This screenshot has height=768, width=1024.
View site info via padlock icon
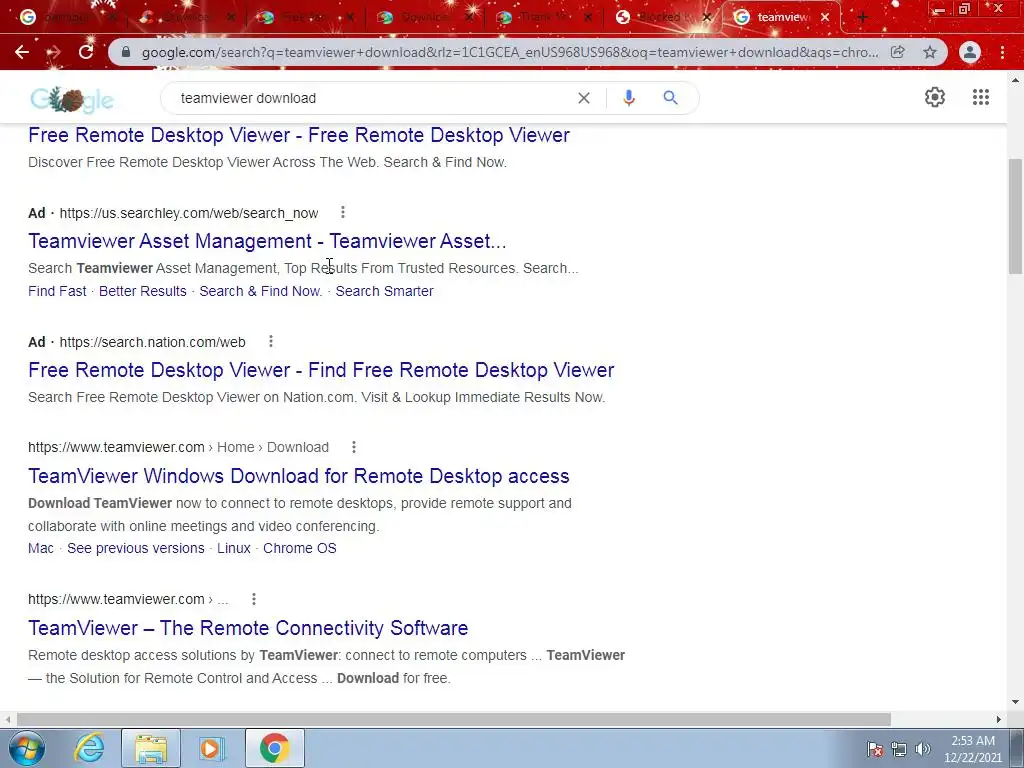(x=126, y=52)
